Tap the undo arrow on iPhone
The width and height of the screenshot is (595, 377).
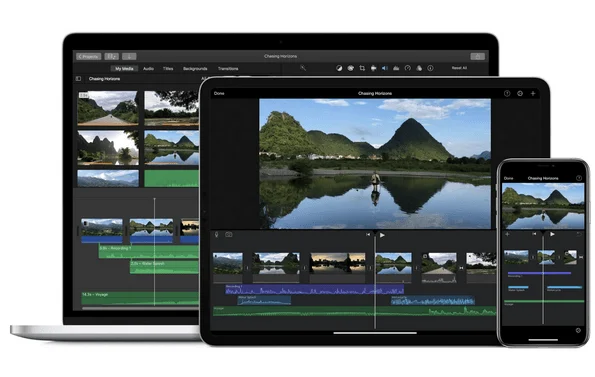[579, 234]
